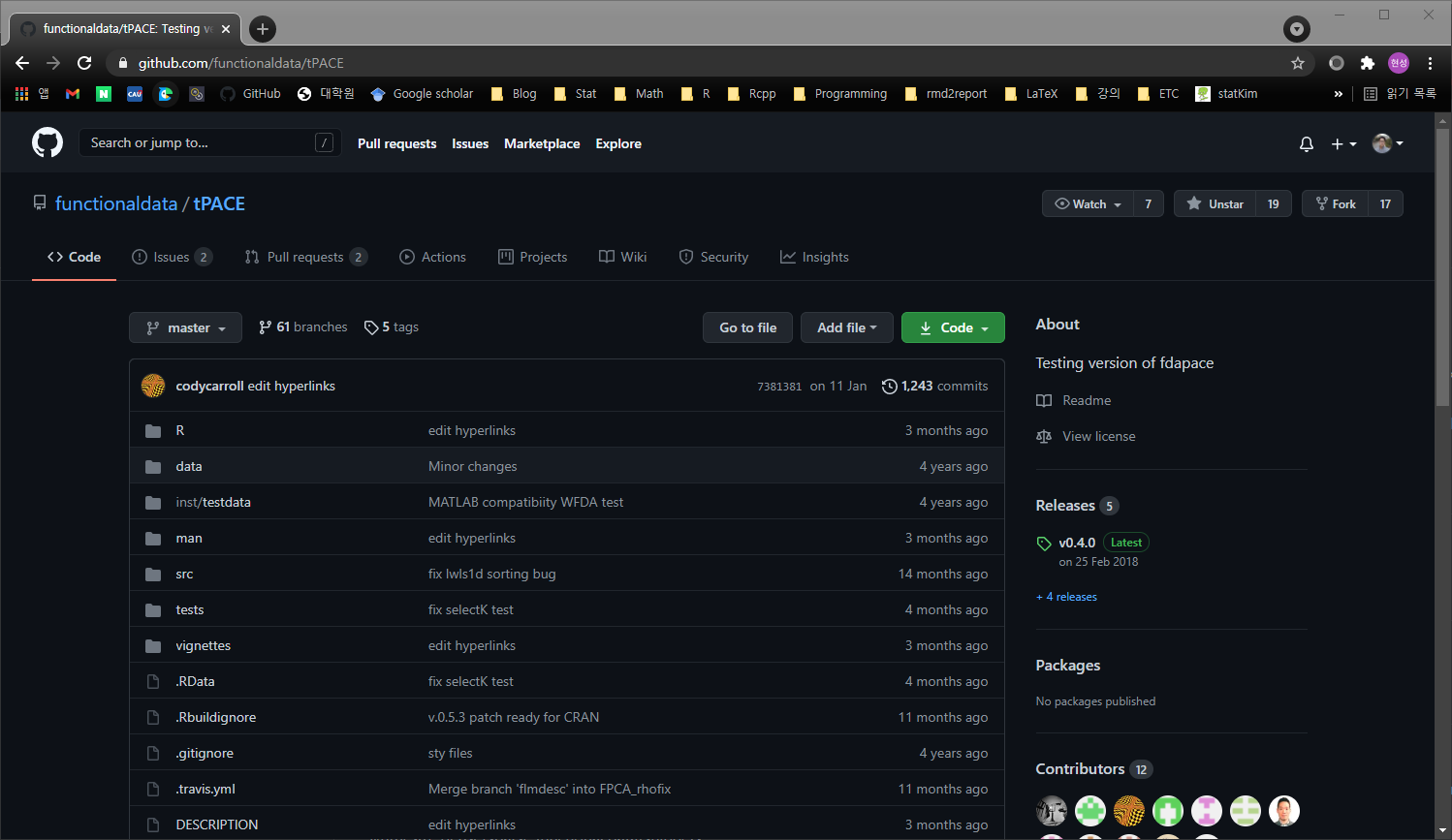Image resolution: width=1452 pixels, height=840 pixels.
Task: Click the tag icon beside 5 tags
Action: pos(371,327)
